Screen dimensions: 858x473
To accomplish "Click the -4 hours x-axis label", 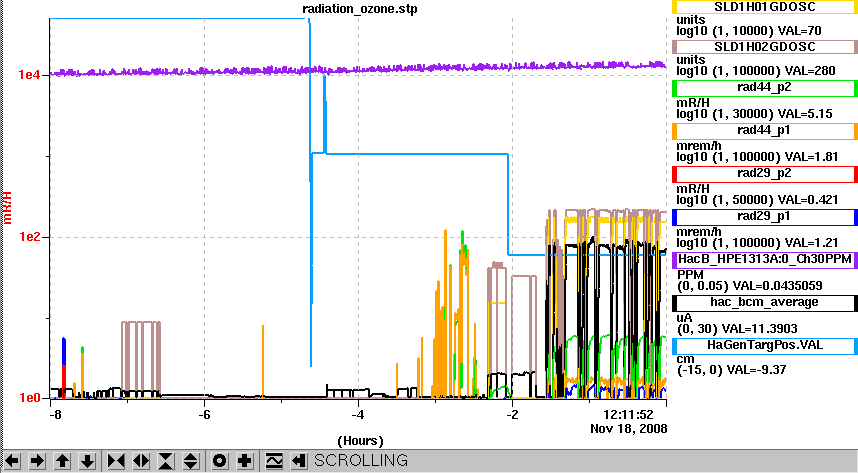I will coord(358,414).
